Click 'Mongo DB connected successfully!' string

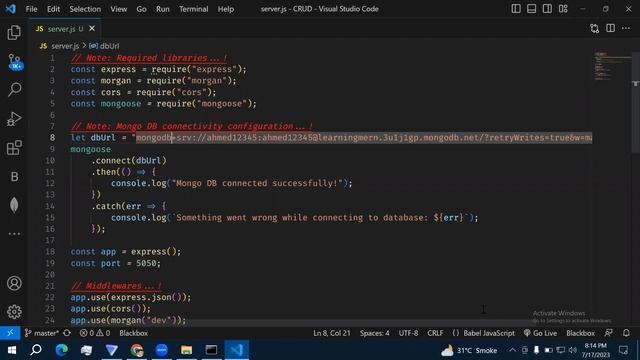click(257, 183)
